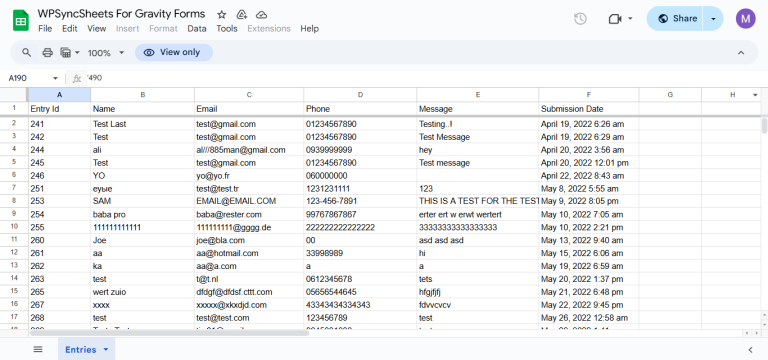Screen dimensions: 768x360
Task: Click the Google Sheets home logo
Action: [x=21, y=21]
